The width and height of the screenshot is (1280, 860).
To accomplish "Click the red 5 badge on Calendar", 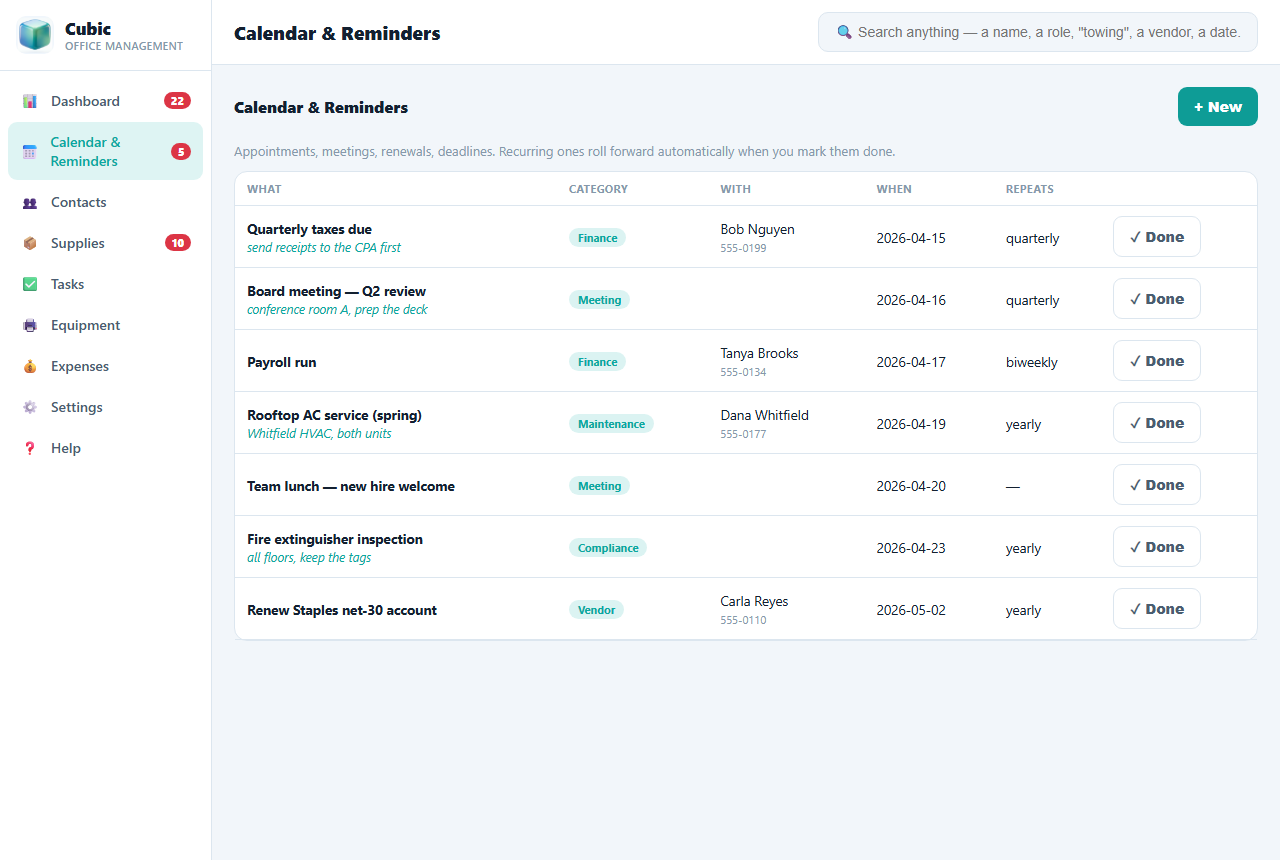I will pos(180,152).
